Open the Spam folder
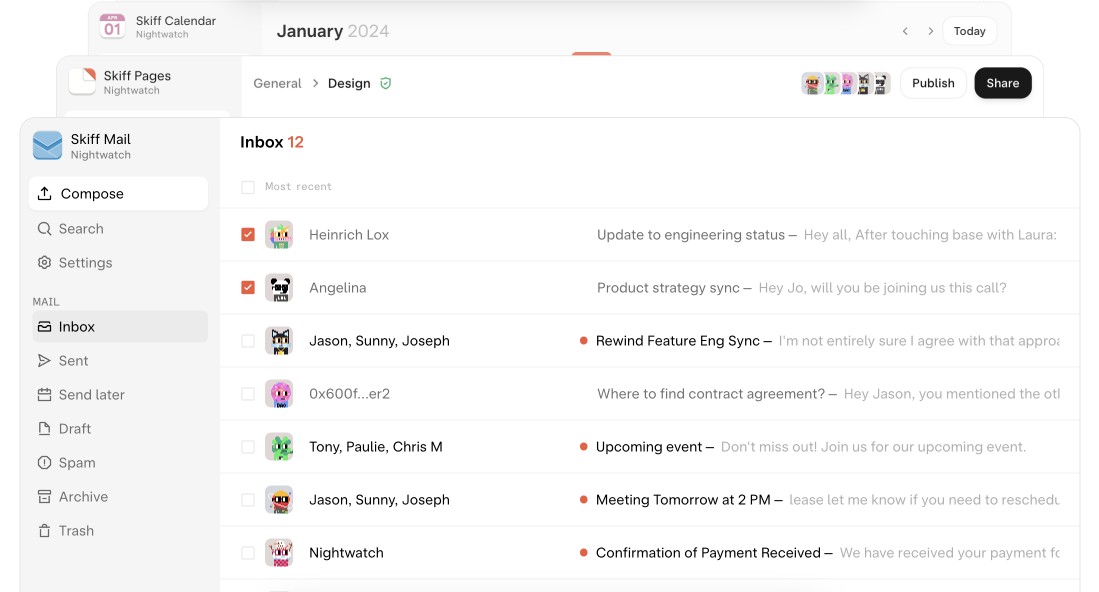This screenshot has height=592, width=1099. (x=120, y=463)
